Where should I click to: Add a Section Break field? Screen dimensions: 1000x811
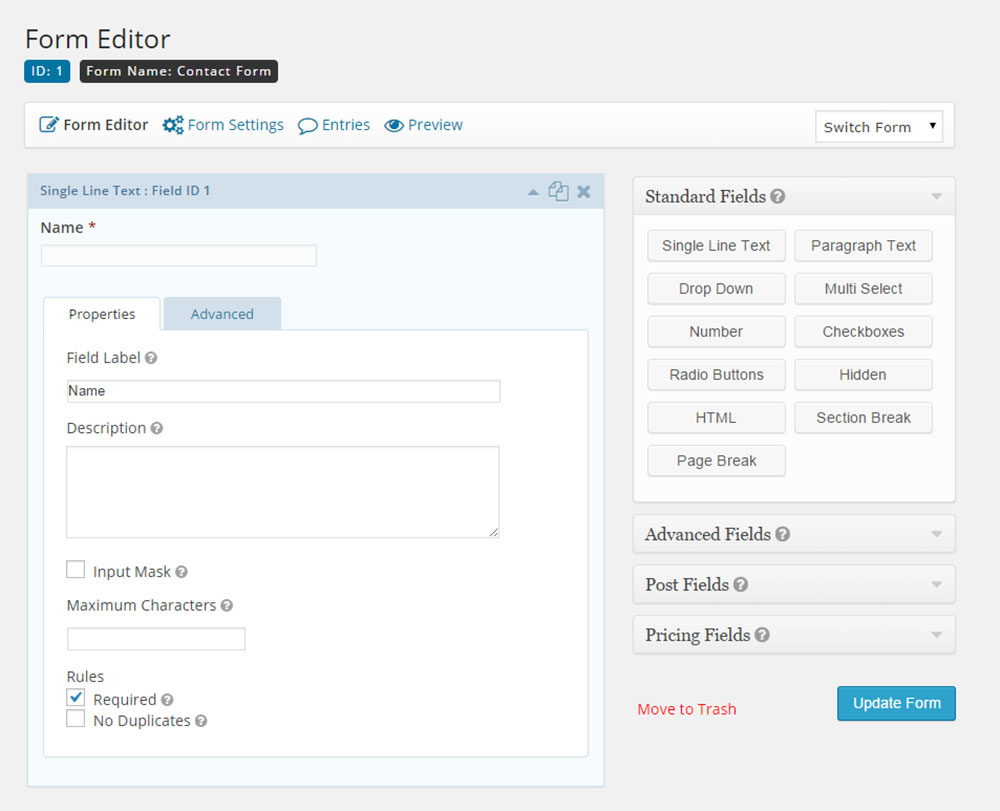coord(863,418)
